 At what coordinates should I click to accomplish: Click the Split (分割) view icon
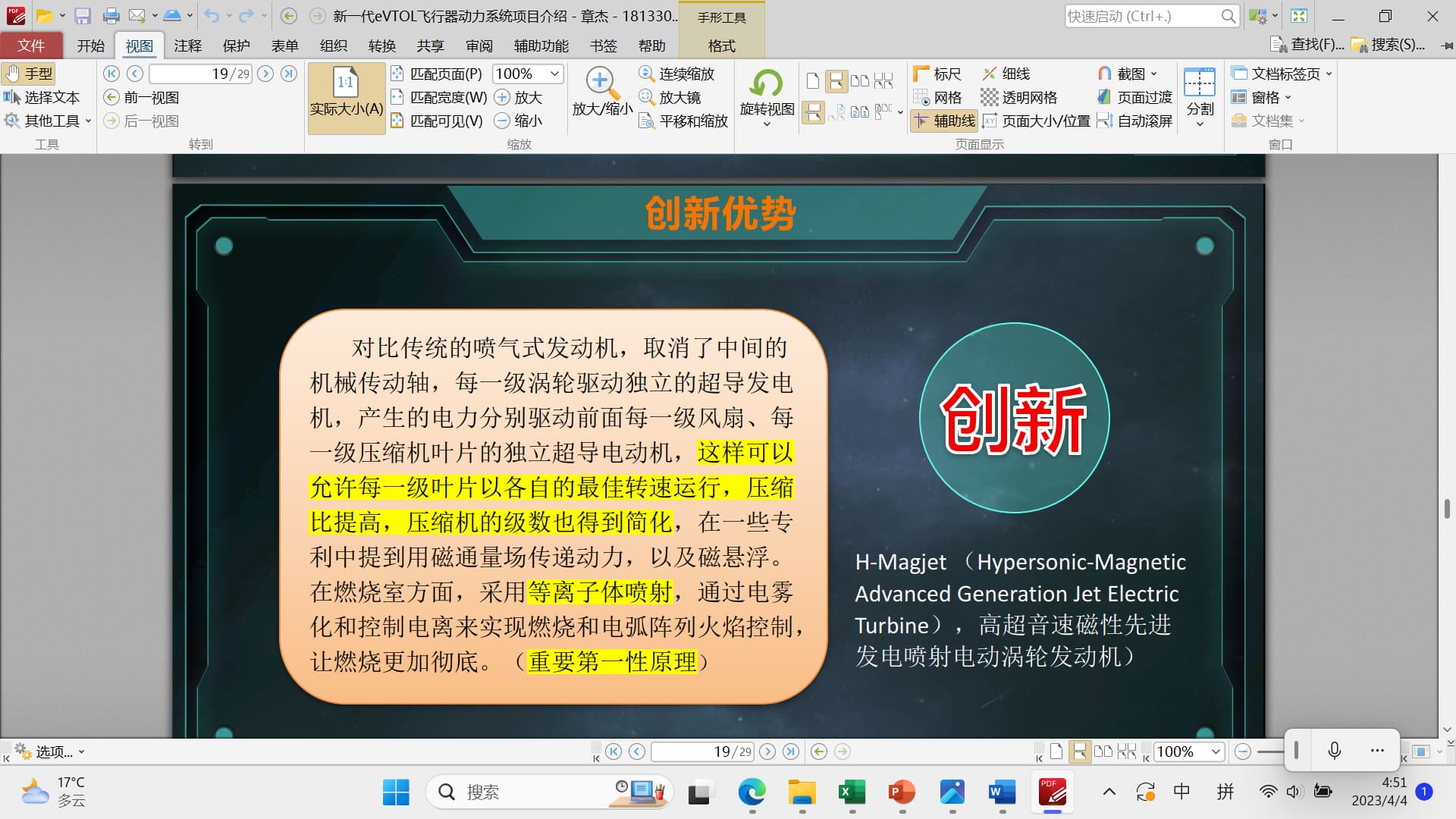(1200, 83)
